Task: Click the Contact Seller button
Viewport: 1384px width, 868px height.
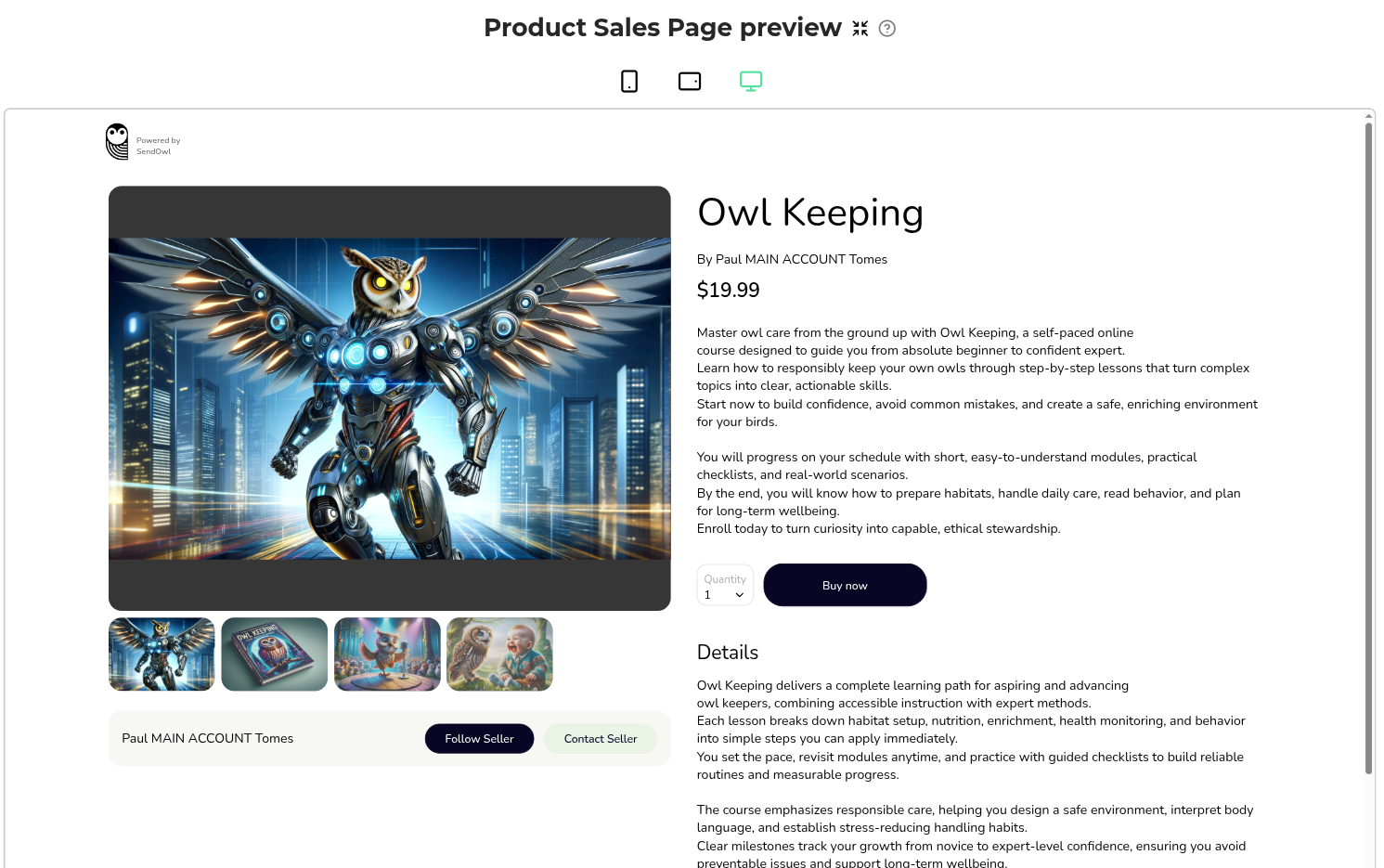Action: pos(601,739)
